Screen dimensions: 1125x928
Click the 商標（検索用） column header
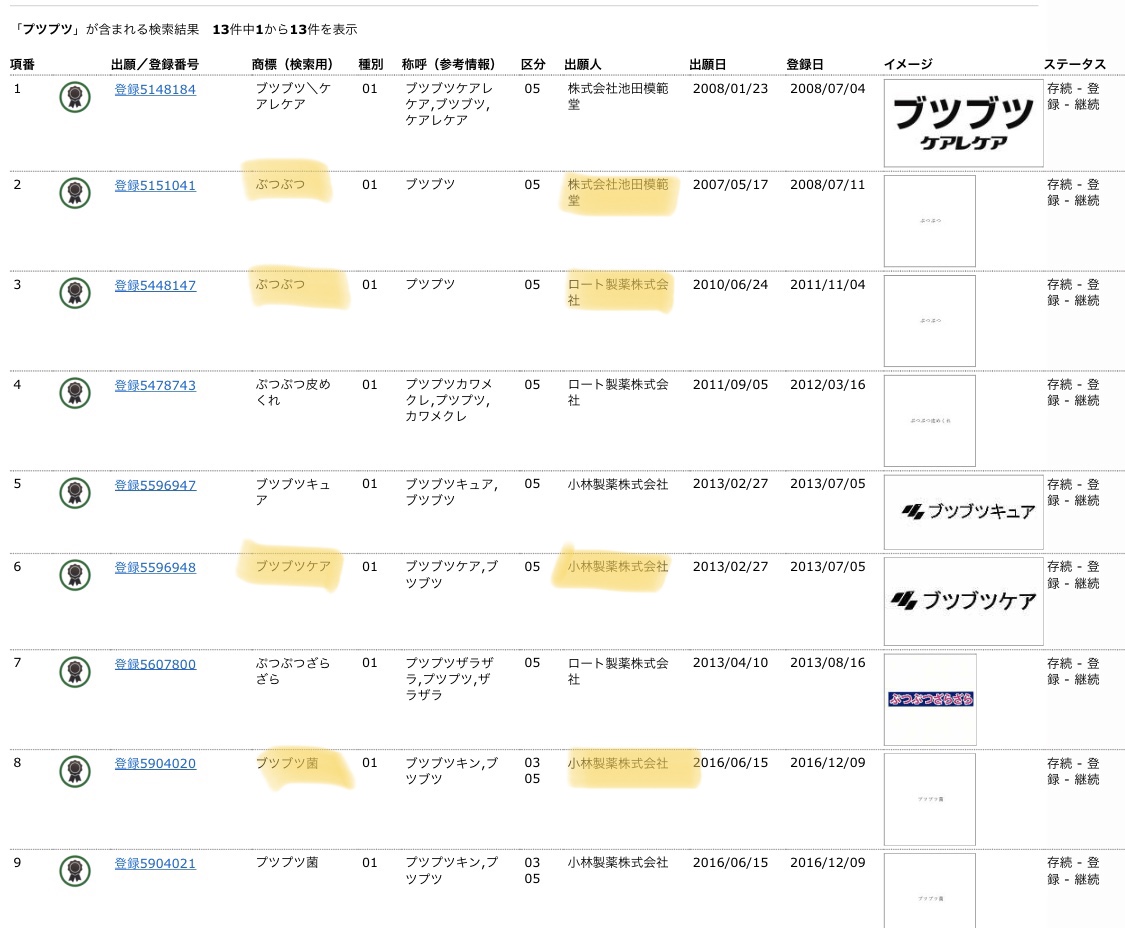(x=293, y=65)
